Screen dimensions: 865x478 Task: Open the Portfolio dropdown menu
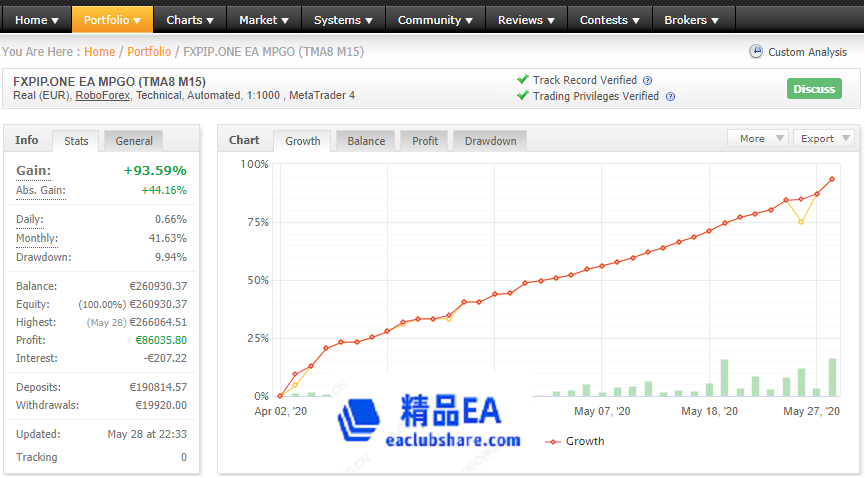click(113, 20)
